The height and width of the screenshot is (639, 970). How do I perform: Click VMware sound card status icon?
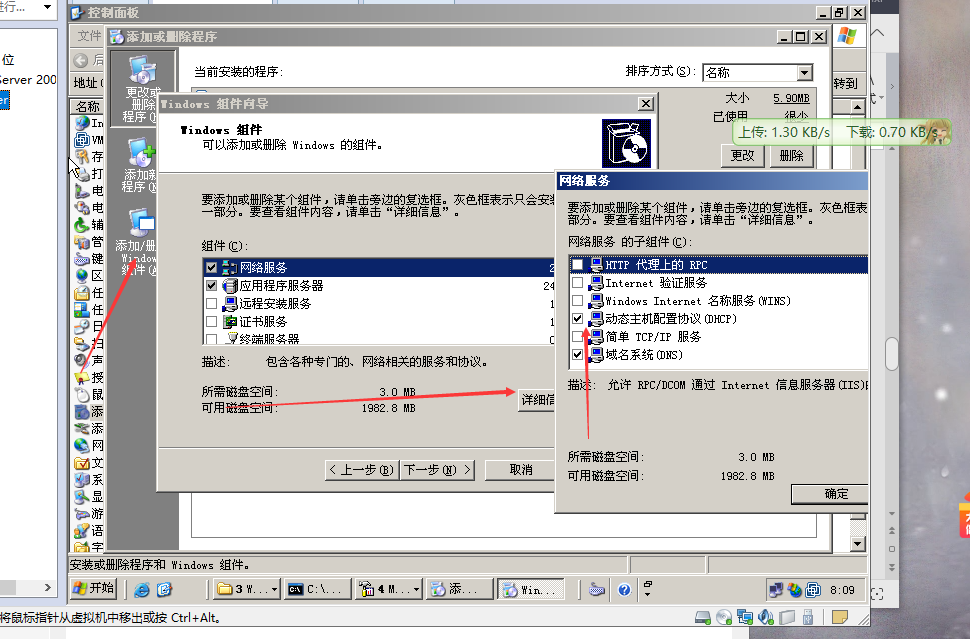(766, 617)
